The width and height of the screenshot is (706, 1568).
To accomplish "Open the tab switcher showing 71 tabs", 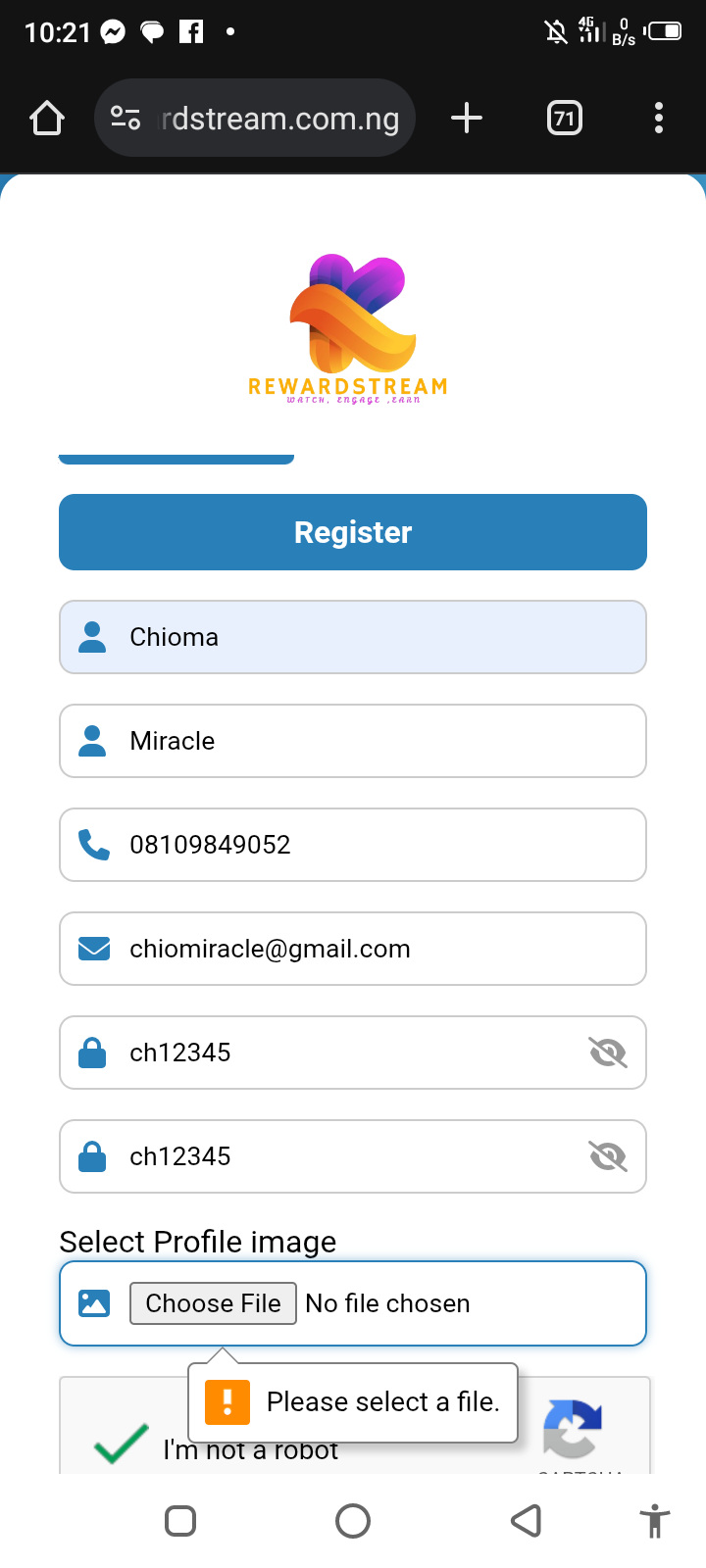I will [564, 119].
